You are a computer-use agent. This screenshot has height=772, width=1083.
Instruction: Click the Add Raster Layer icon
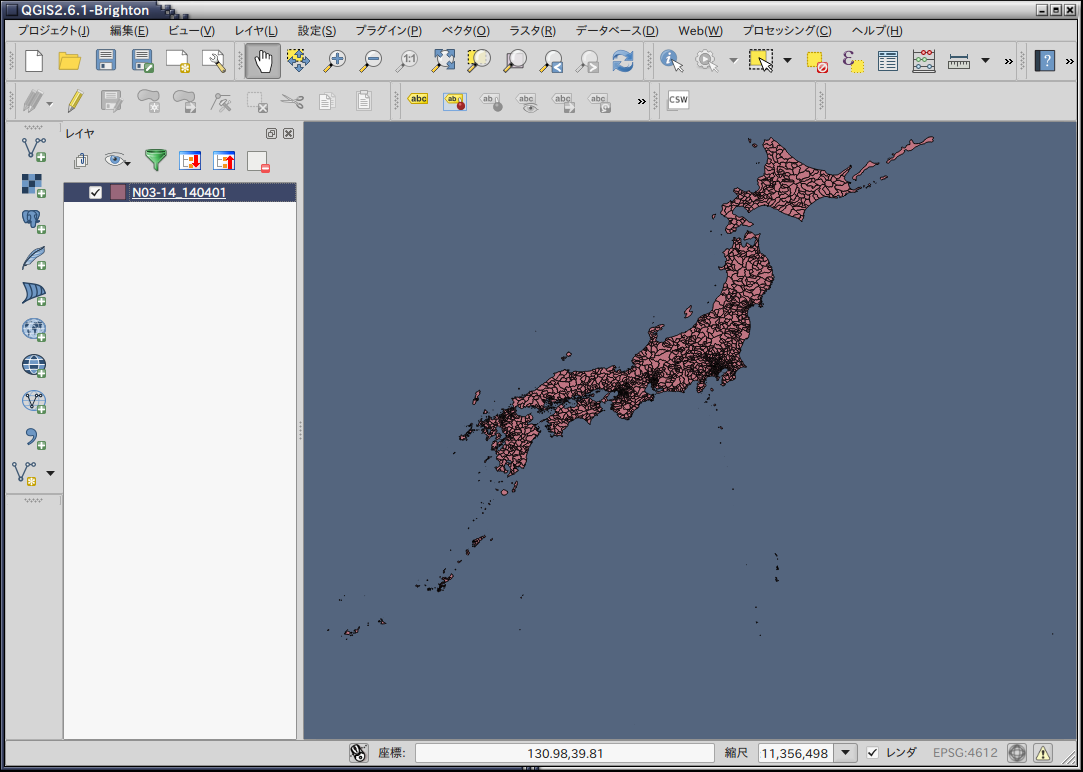coord(34,186)
